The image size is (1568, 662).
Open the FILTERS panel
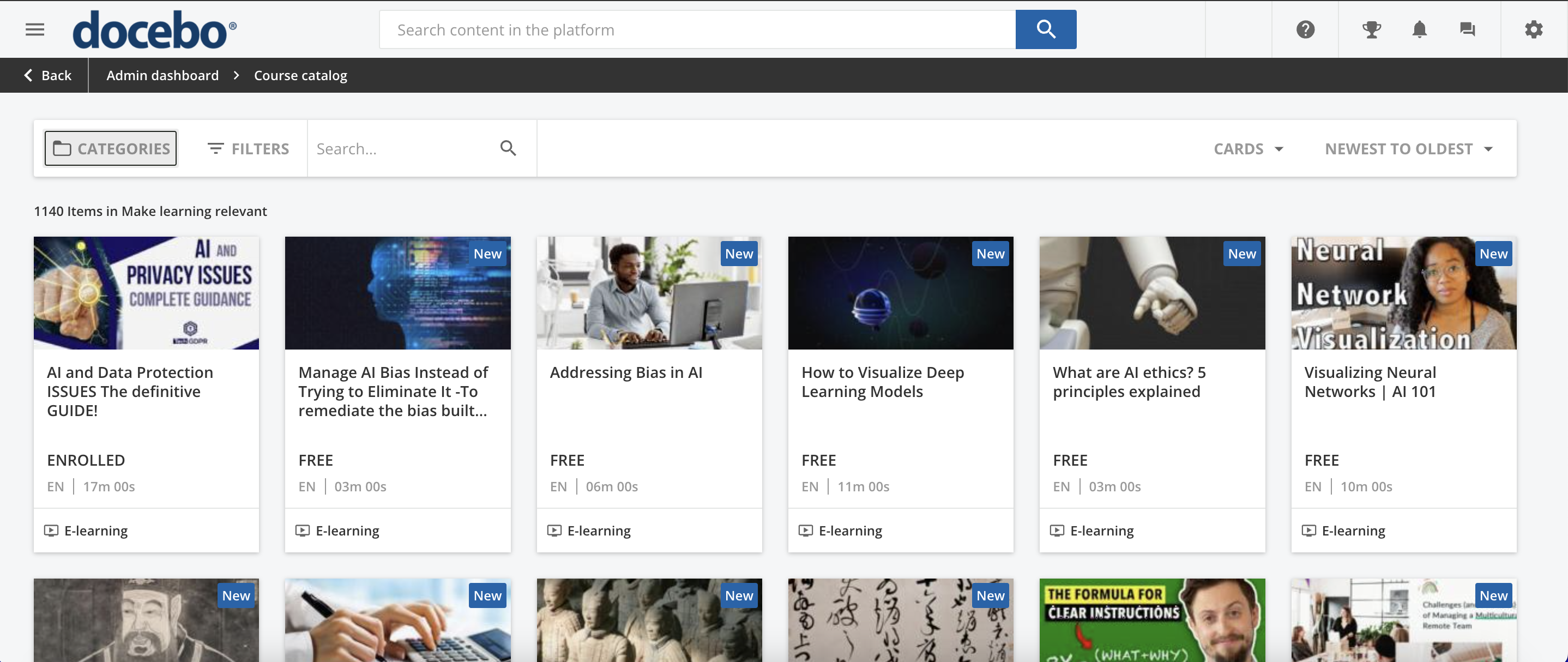248,149
